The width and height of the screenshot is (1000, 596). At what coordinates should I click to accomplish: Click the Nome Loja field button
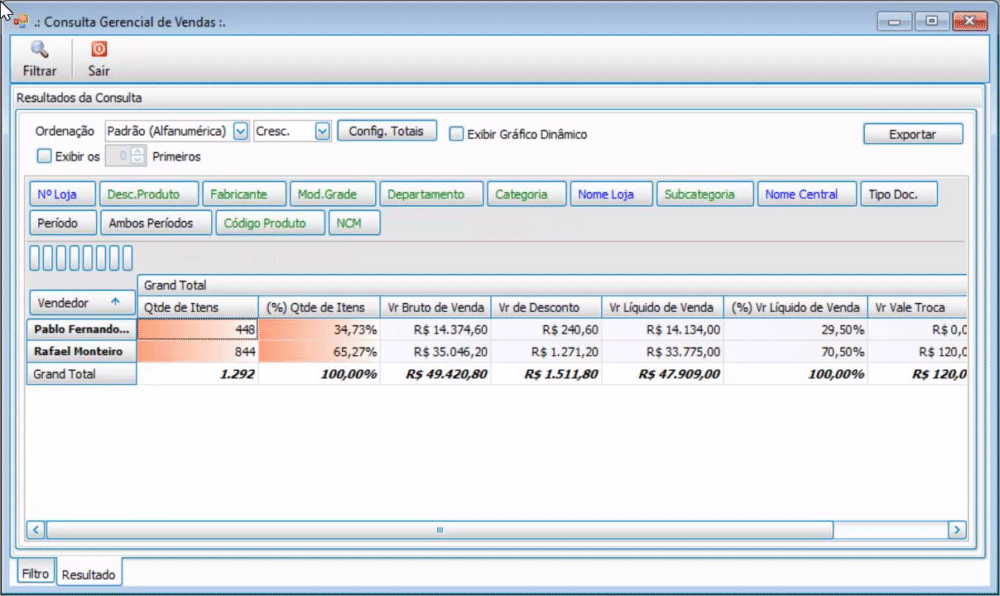click(611, 194)
